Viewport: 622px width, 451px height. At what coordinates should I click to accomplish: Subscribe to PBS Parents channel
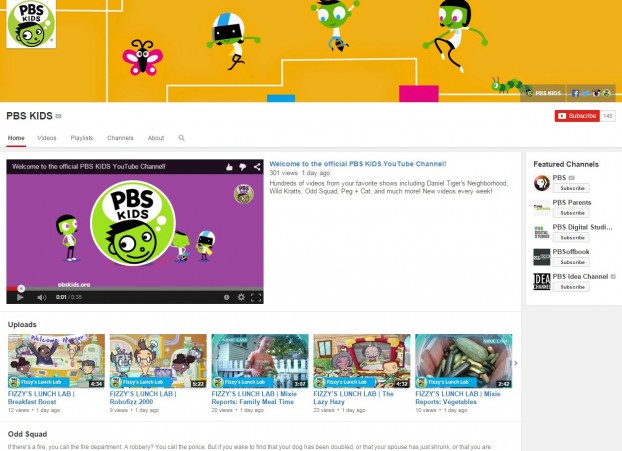click(571, 213)
